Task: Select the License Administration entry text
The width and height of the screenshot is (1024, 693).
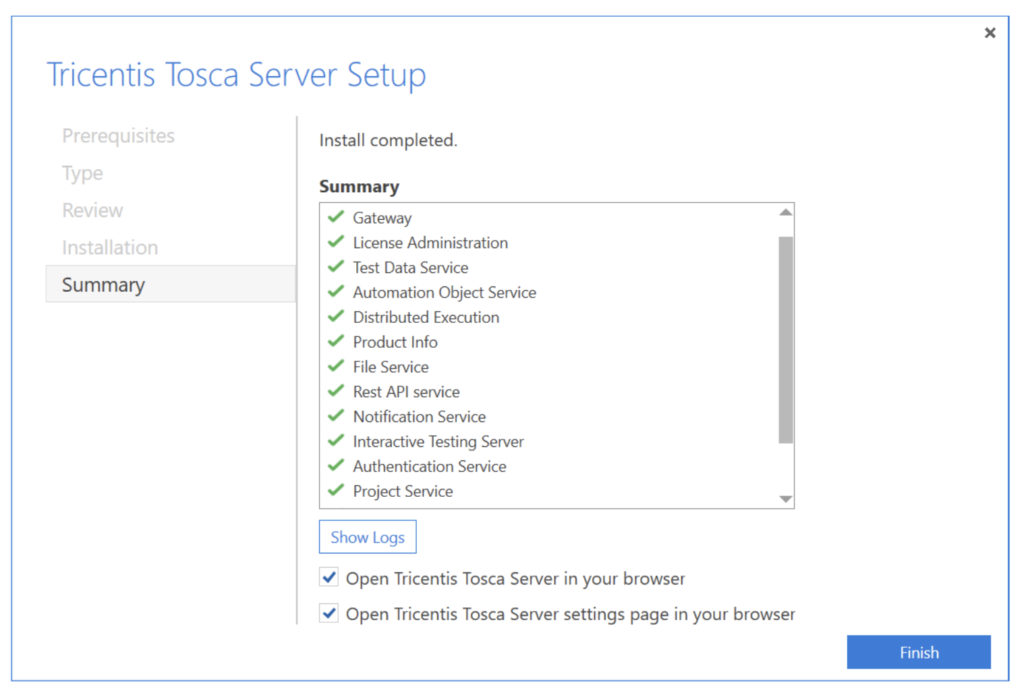Action: [x=430, y=243]
